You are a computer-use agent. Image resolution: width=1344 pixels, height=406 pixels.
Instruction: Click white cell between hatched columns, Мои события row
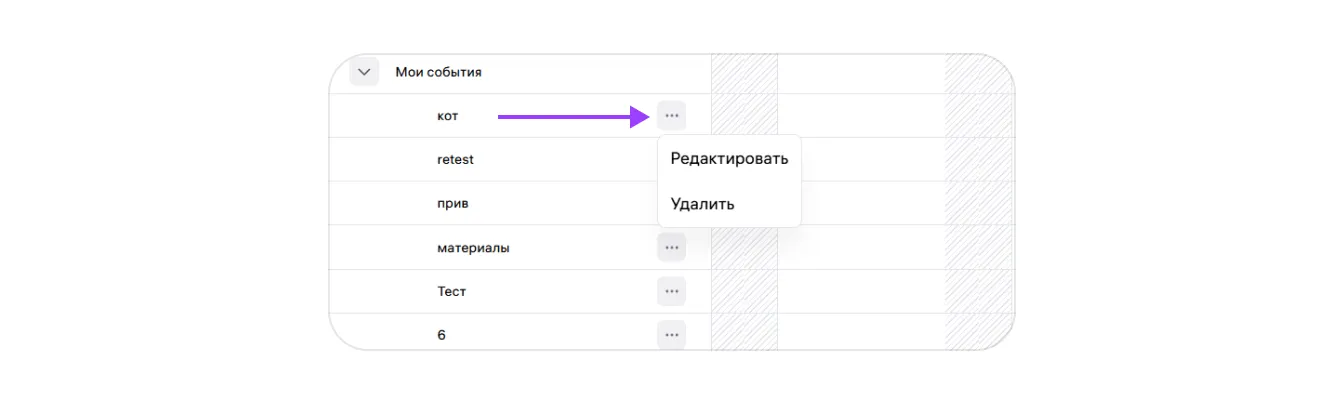pyautogui.click(x=861, y=73)
